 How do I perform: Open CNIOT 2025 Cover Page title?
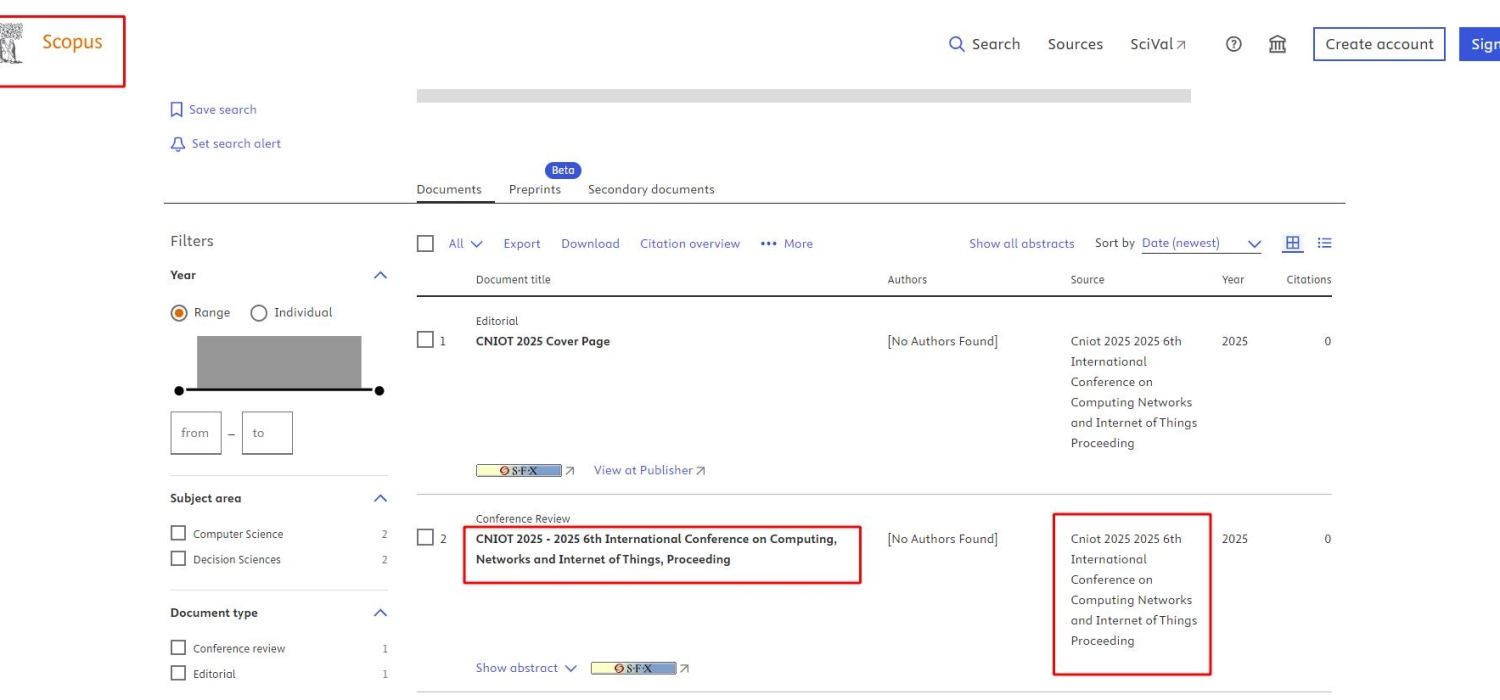pyautogui.click(x=543, y=341)
